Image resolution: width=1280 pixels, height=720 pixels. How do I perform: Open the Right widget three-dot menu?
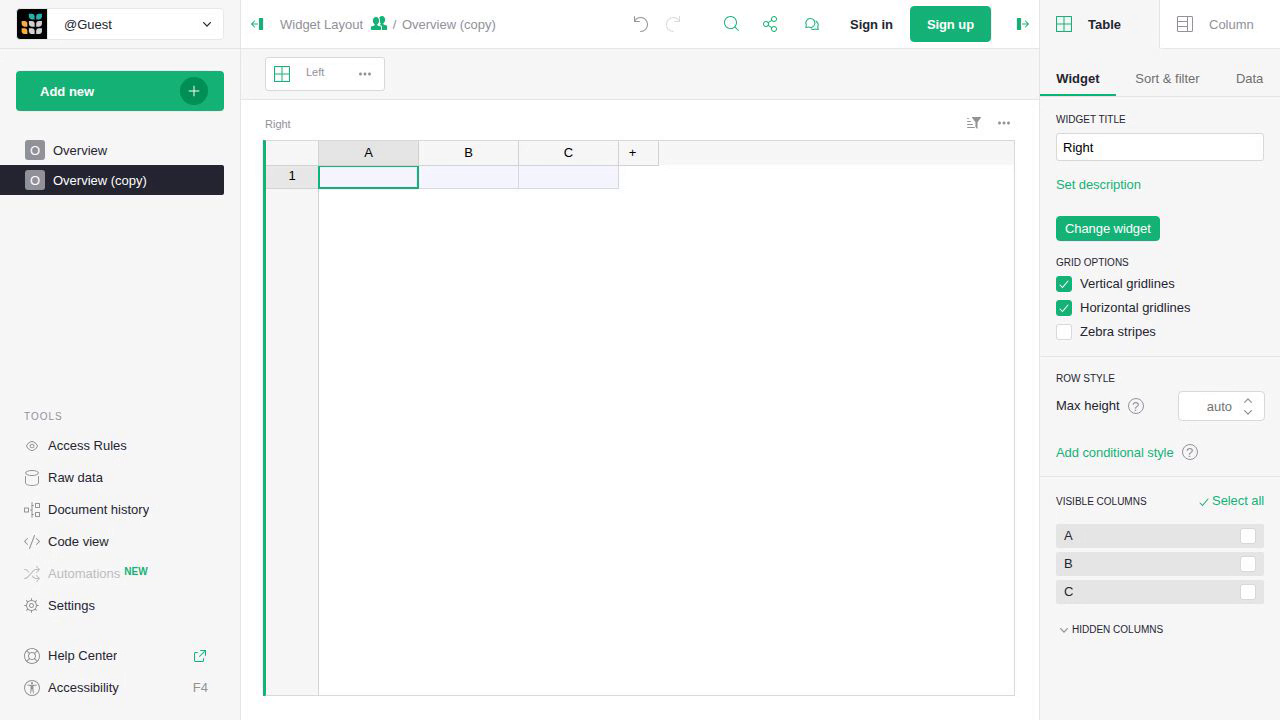pyautogui.click(x=1004, y=123)
